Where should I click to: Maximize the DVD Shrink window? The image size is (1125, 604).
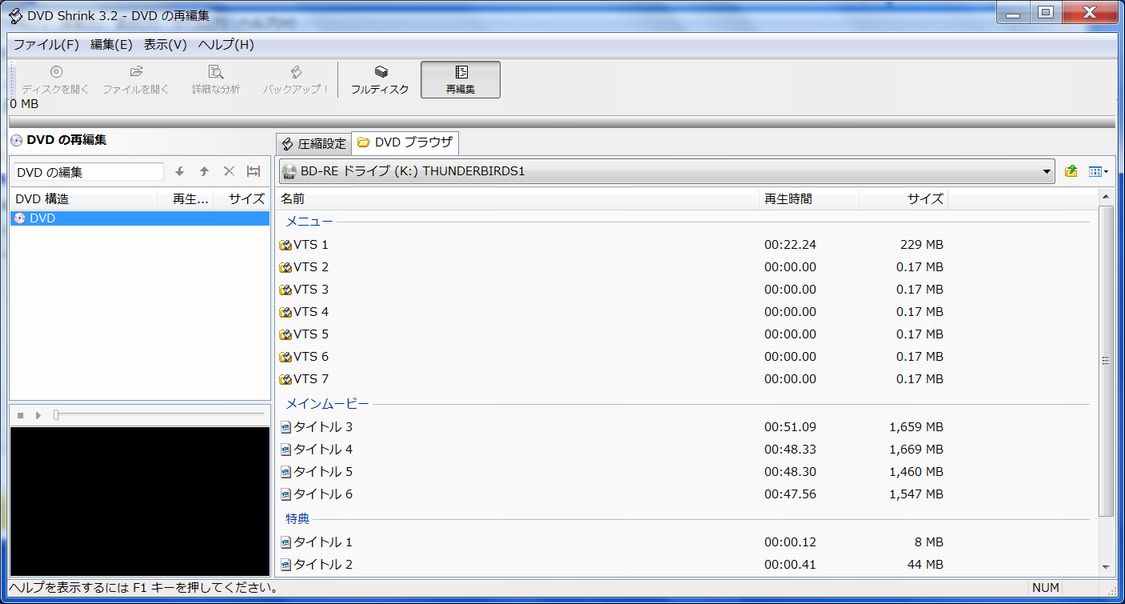click(x=1045, y=12)
